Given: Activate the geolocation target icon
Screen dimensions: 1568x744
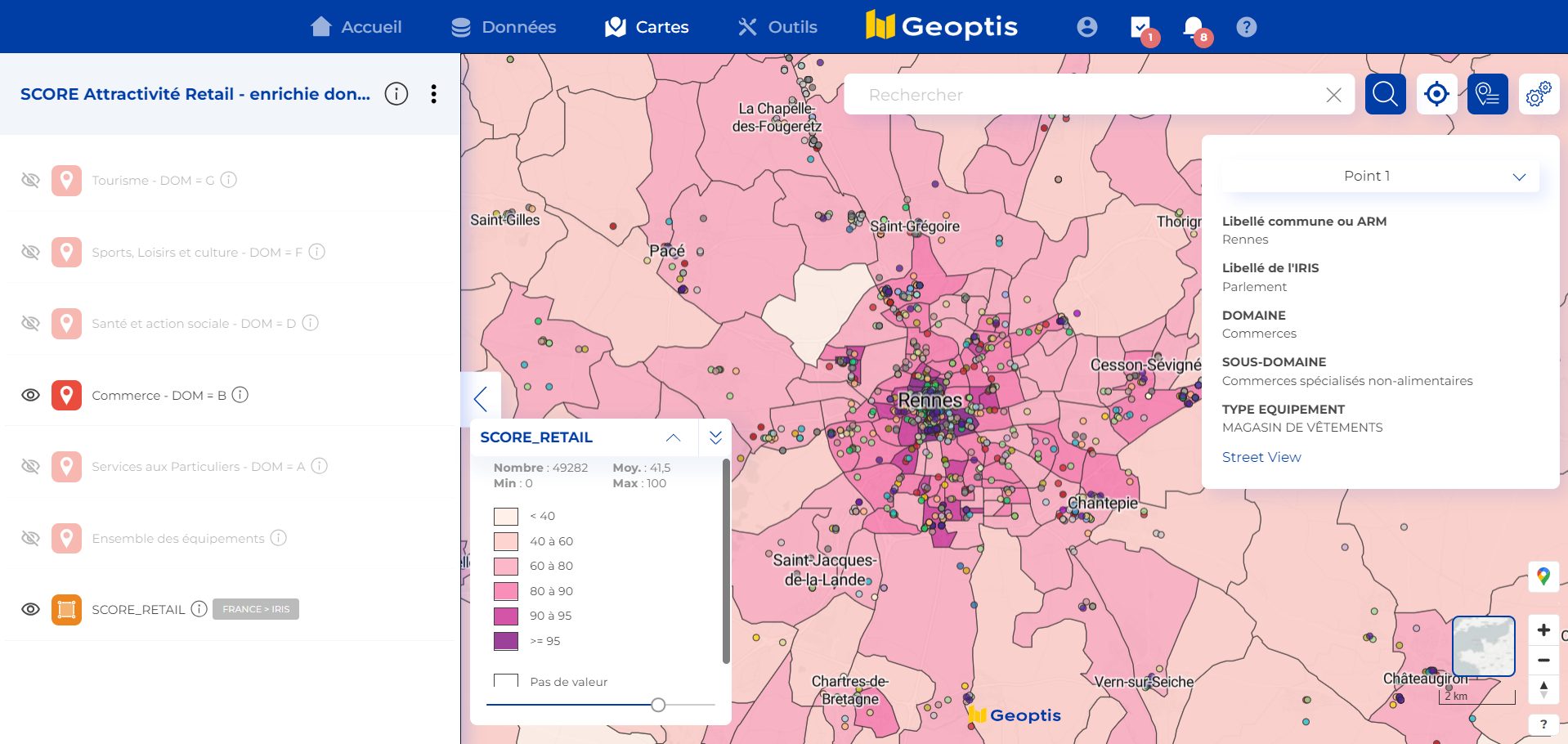Looking at the screenshot, I should click(x=1436, y=94).
